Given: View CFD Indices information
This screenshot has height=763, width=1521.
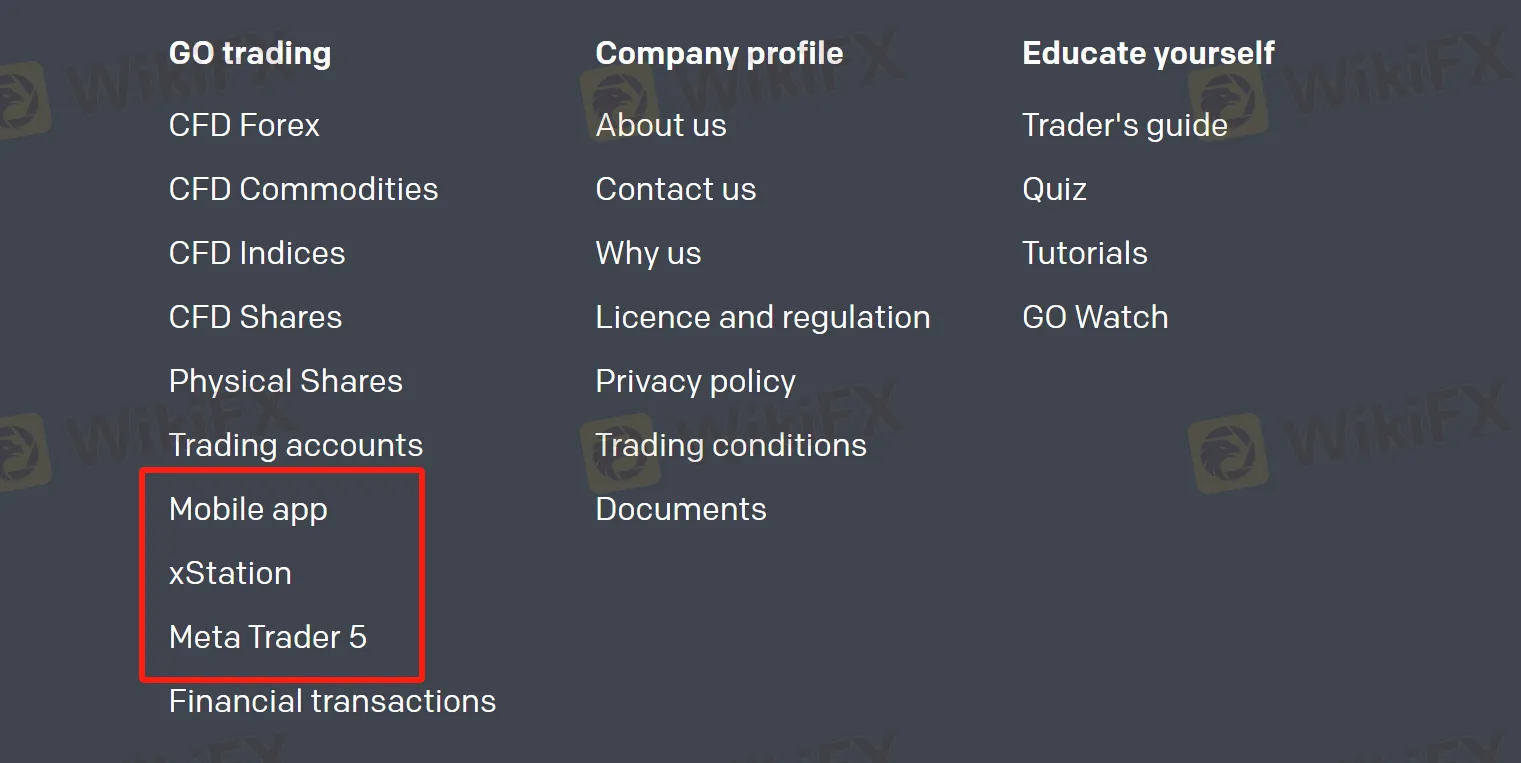Looking at the screenshot, I should point(256,253).
